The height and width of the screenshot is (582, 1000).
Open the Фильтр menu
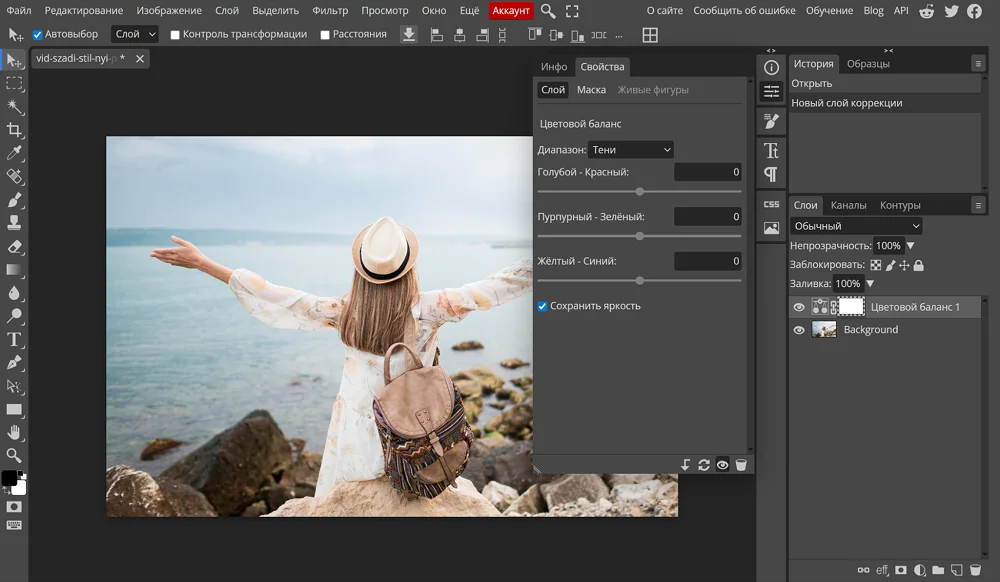[x=330, y=11]
